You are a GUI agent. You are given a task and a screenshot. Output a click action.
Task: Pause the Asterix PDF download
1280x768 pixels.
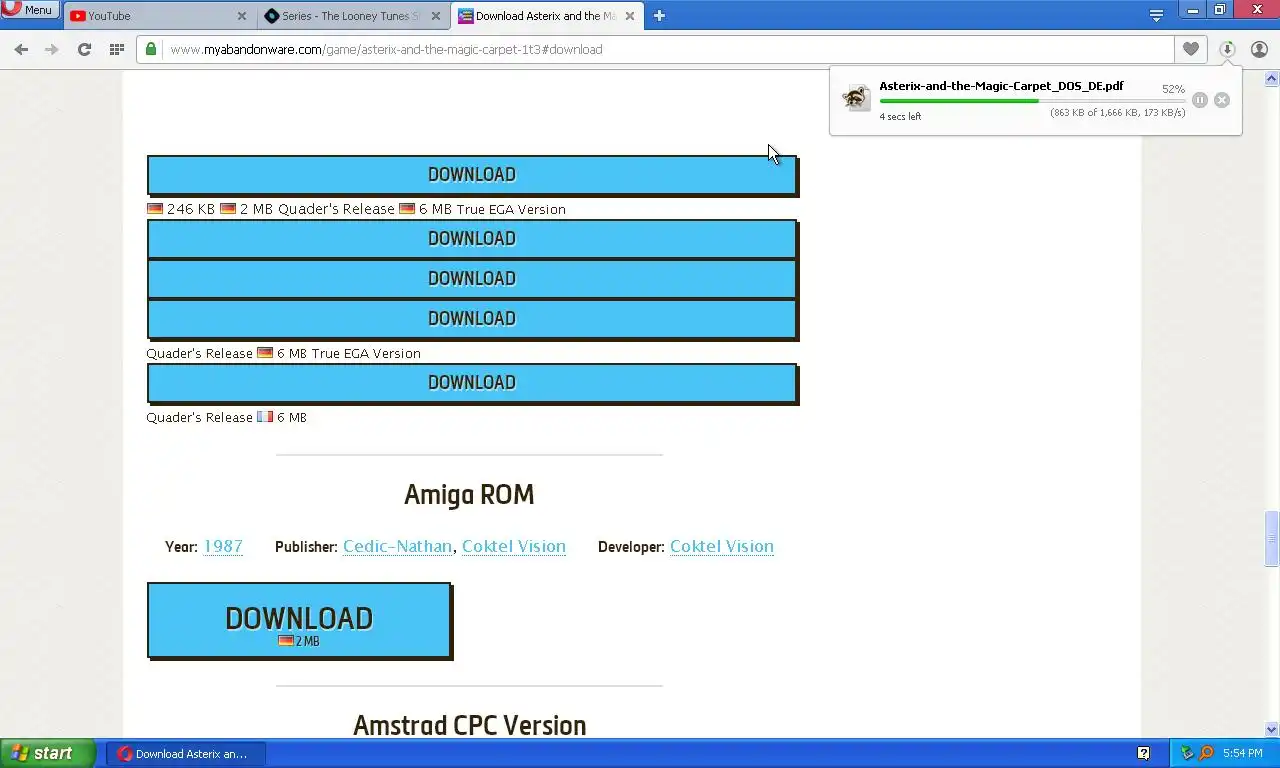pyautogui.click(x=1200, y=100)
